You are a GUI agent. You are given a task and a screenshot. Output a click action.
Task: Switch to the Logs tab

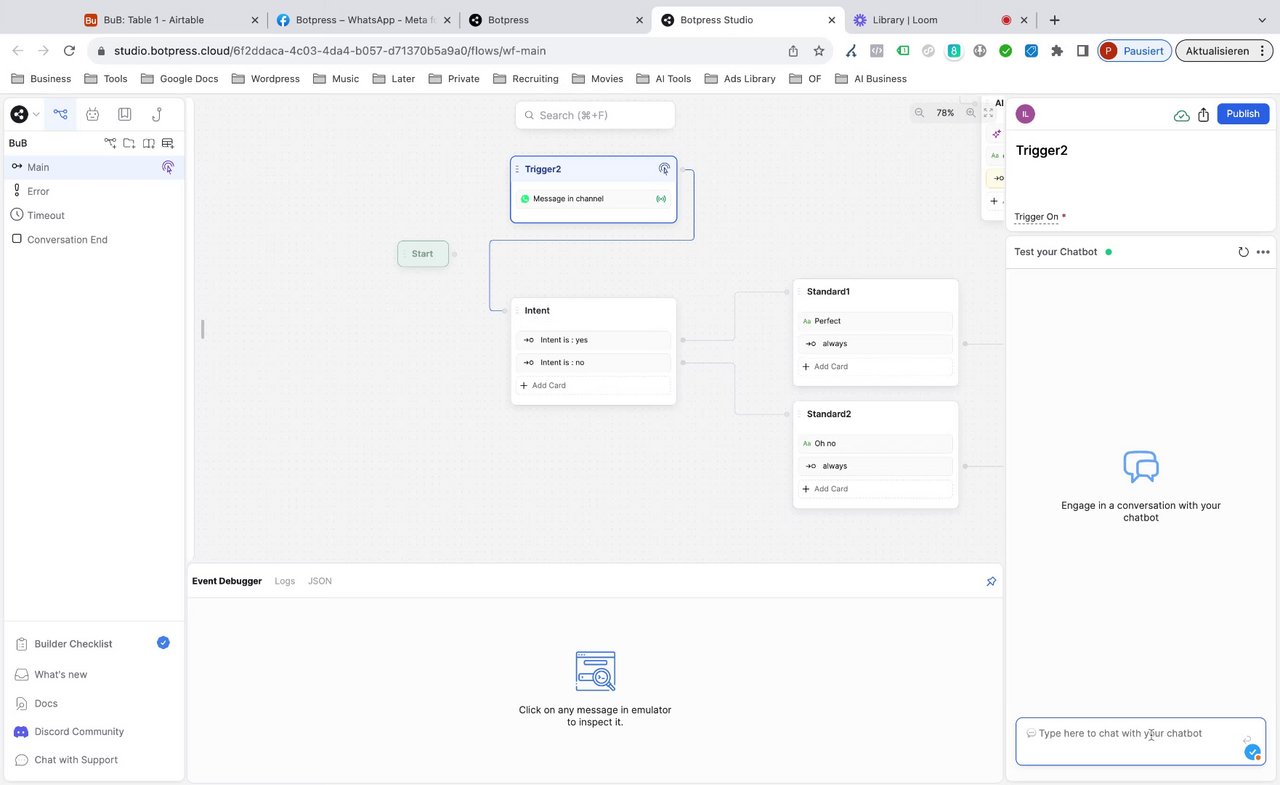[285, 581]
